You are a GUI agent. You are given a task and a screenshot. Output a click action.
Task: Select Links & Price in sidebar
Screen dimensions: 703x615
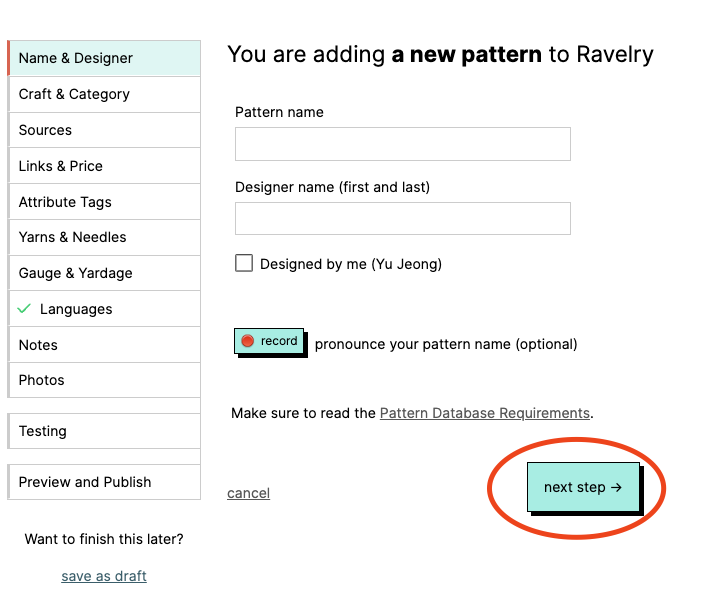104,166
